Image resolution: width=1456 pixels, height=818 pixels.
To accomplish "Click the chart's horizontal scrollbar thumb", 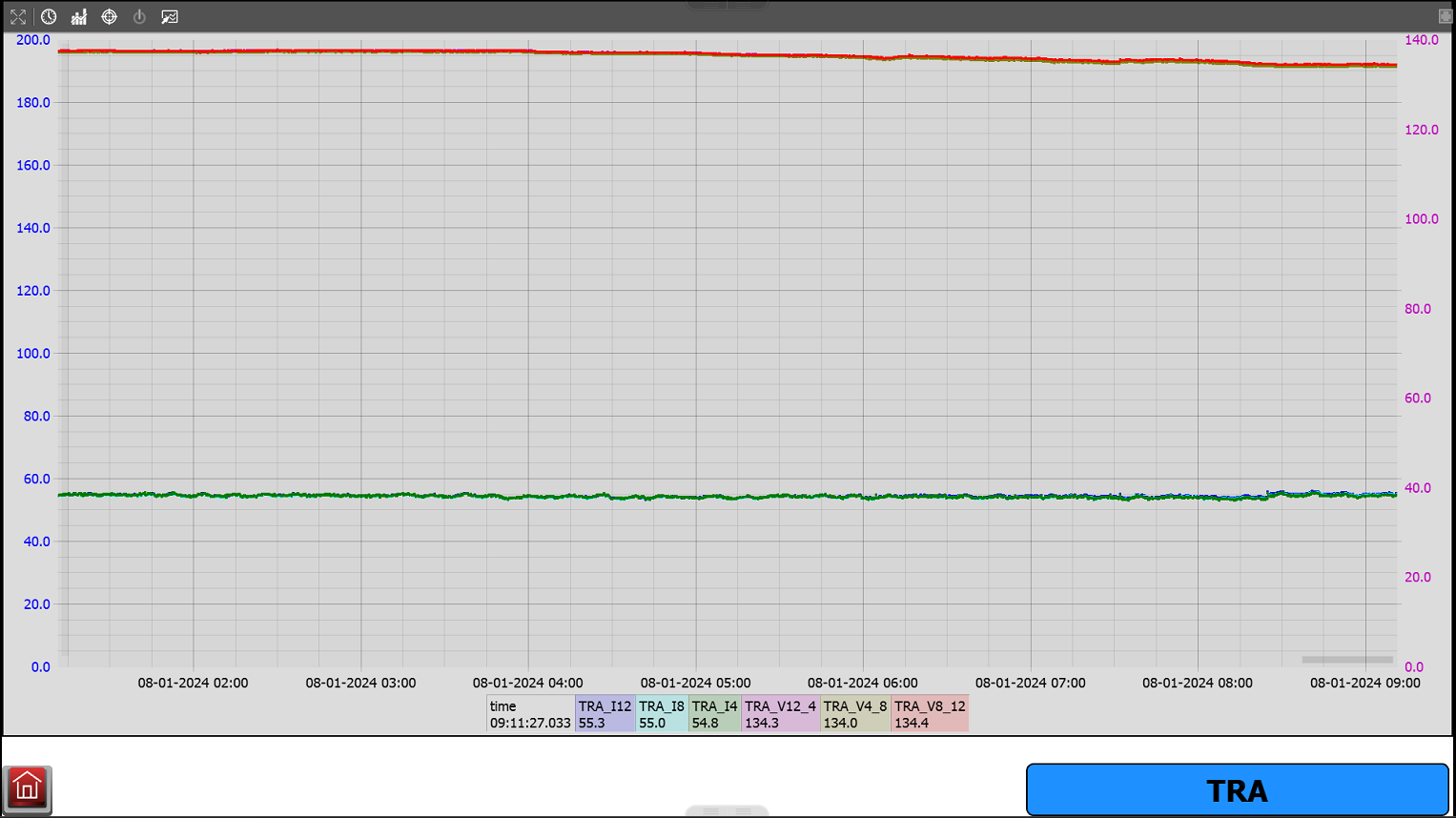I will coord(1347,660).
